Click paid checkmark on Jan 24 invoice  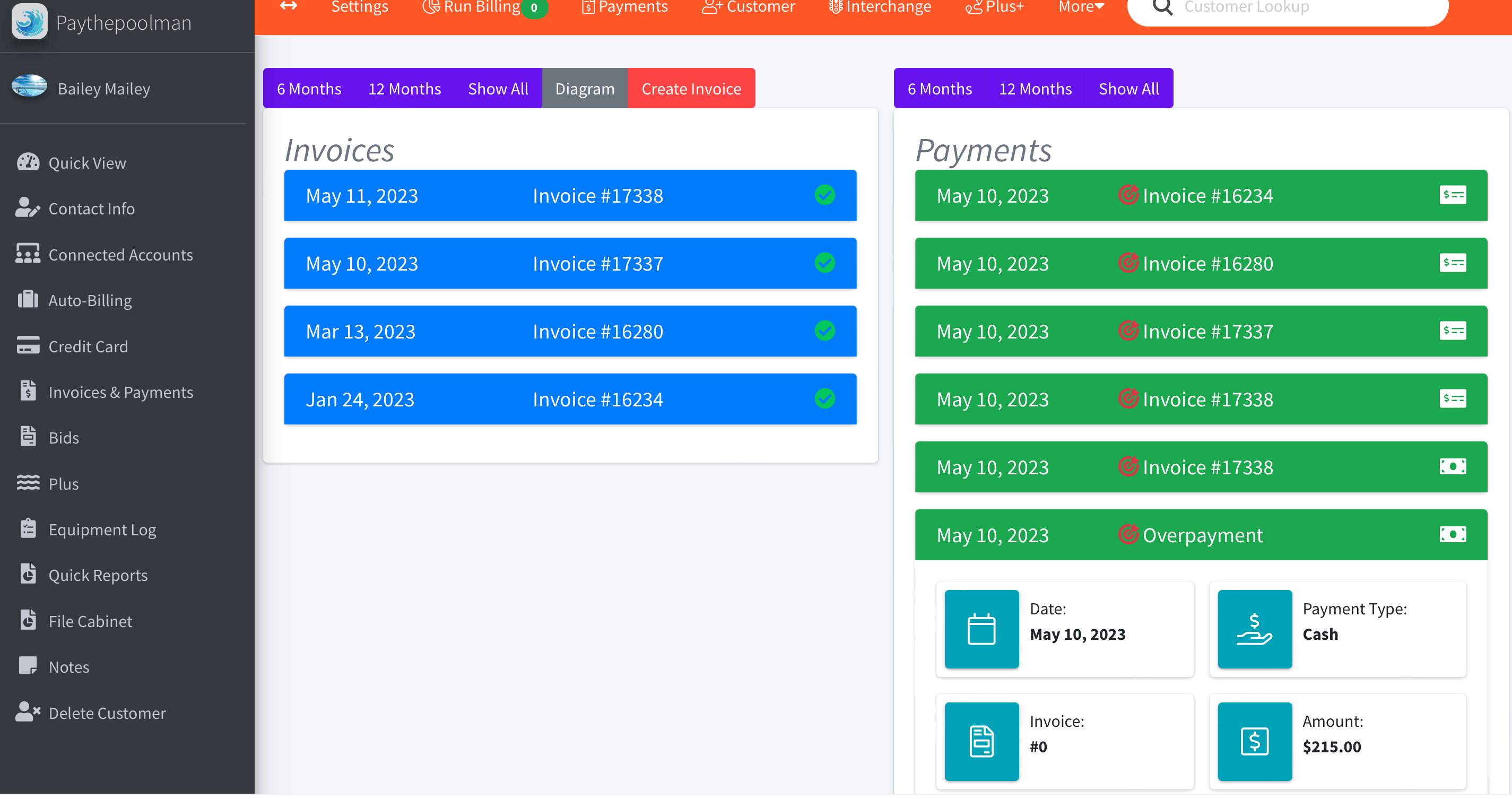824,399
